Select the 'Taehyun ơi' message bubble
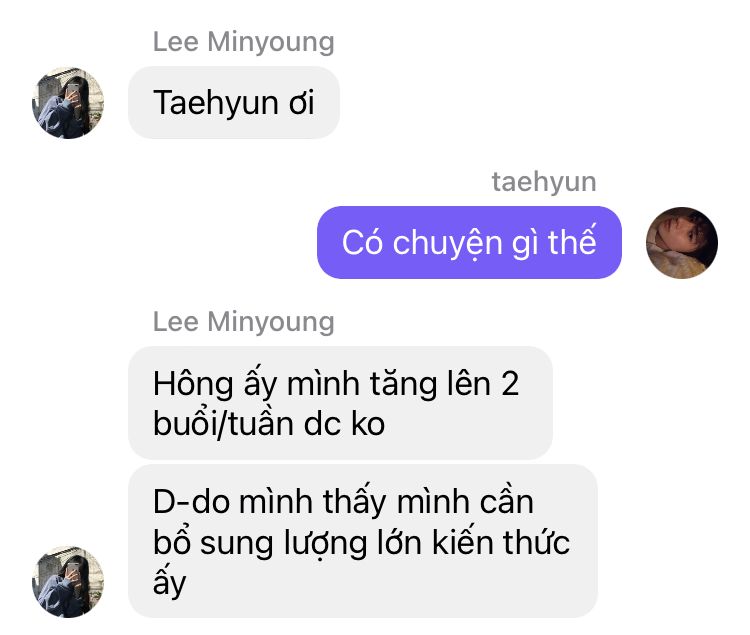The width and height of the screenshot is (750, 635). point(234,103)
